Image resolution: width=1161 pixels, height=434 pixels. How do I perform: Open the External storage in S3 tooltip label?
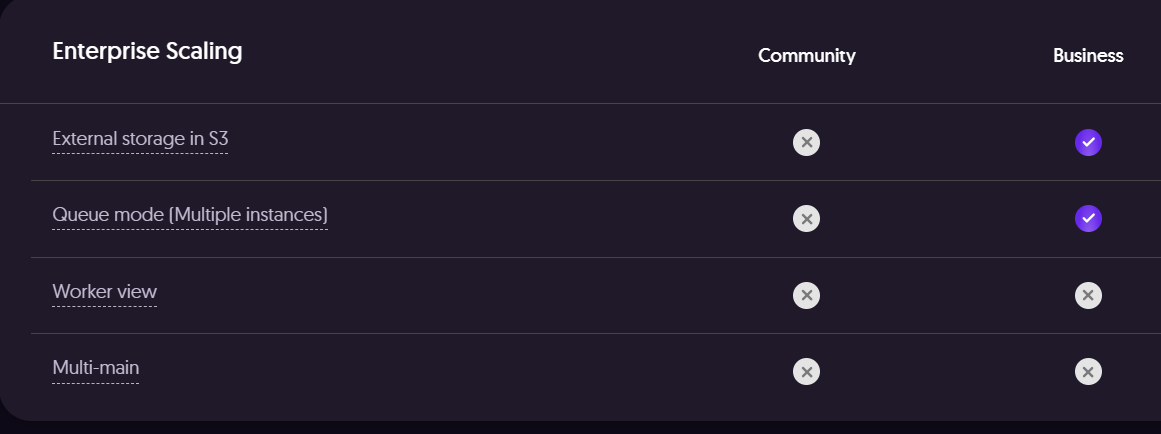pos(140,139)
